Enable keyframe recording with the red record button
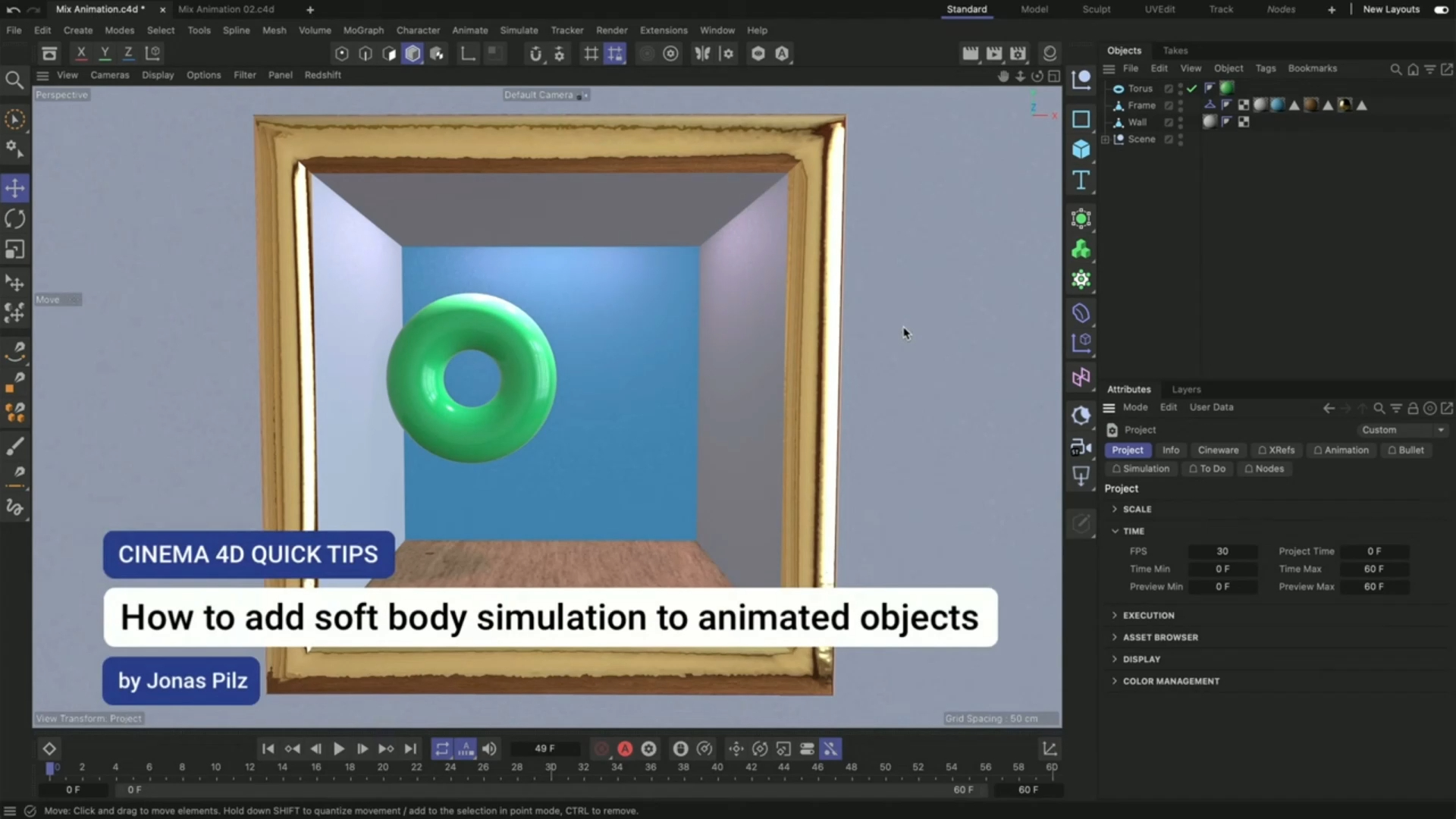The height and width of the screenshot is (819, 1456). tap(601, 748)
